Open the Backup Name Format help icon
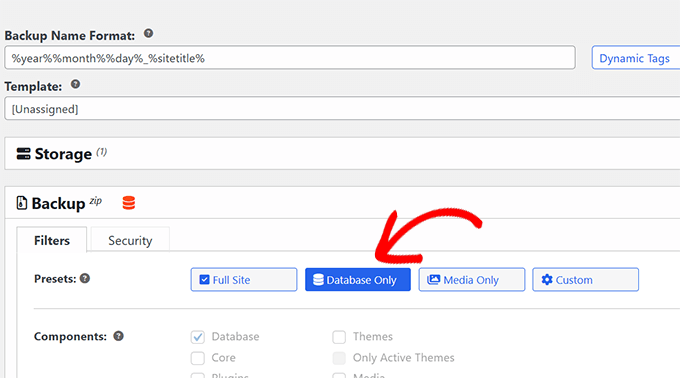680x378 pixels. (148, 33)
